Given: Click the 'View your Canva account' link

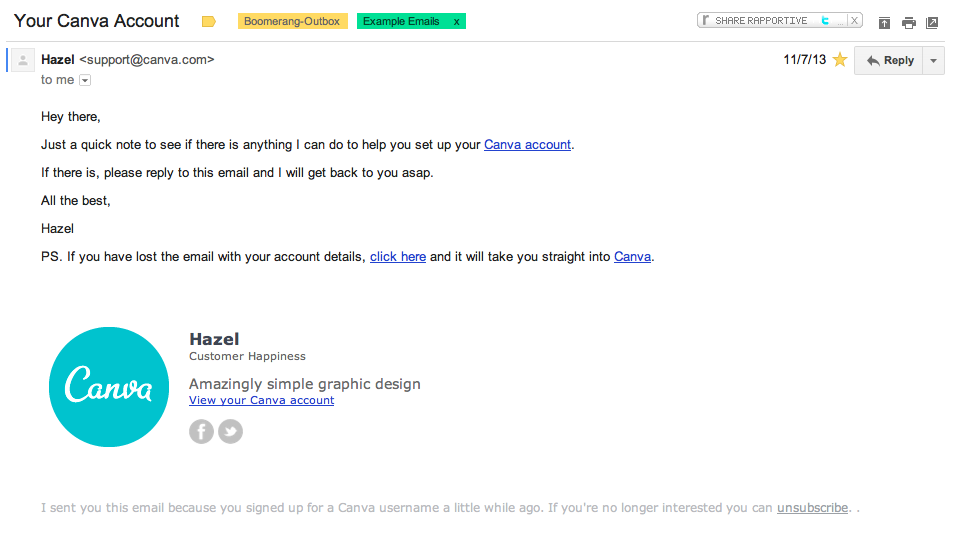Looking at the screenshot, I should point(261,400).
